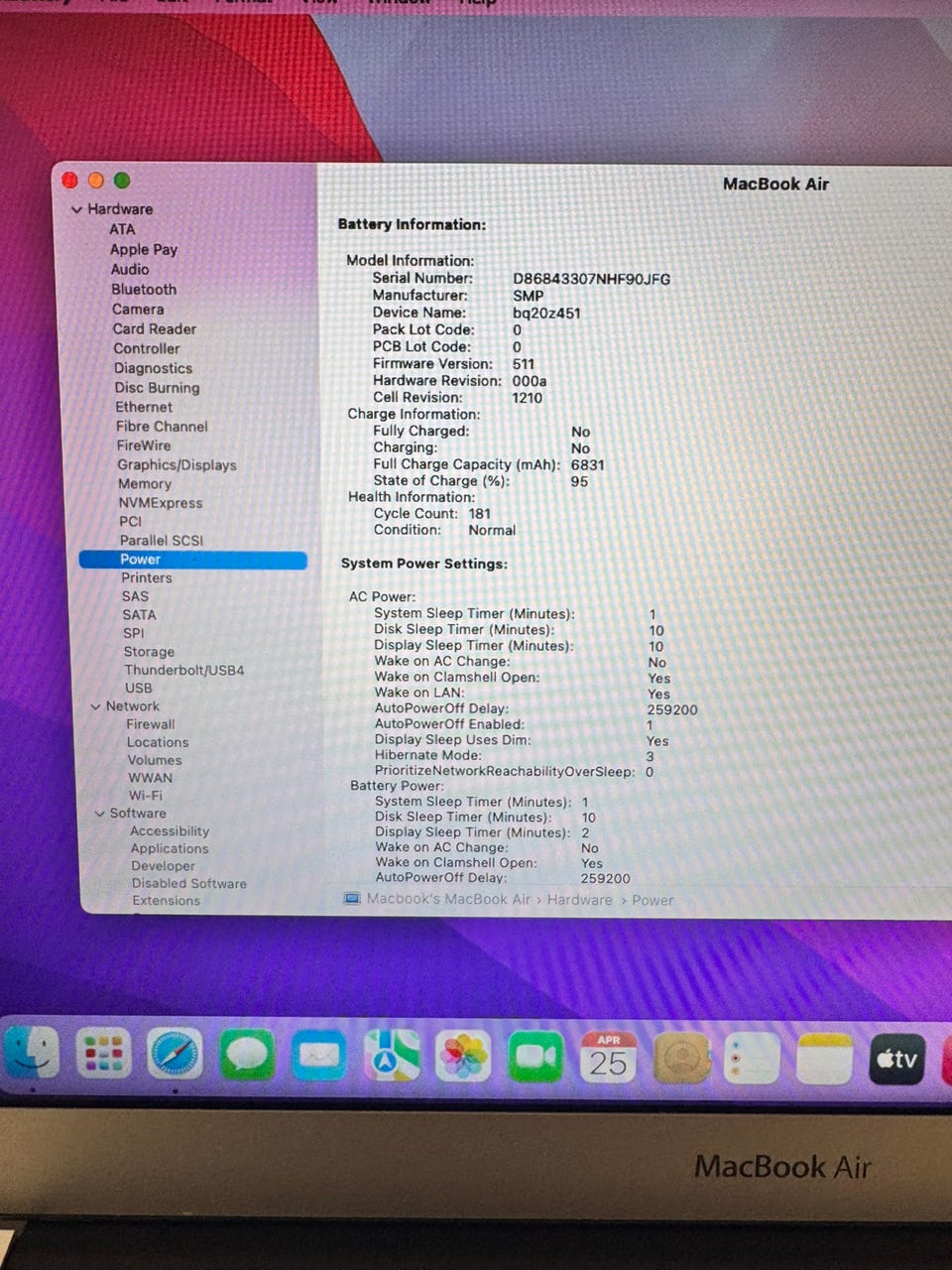Viewport: 952px width, 1270px height.
Task: Select Extensions under Software
Action: 167,901
